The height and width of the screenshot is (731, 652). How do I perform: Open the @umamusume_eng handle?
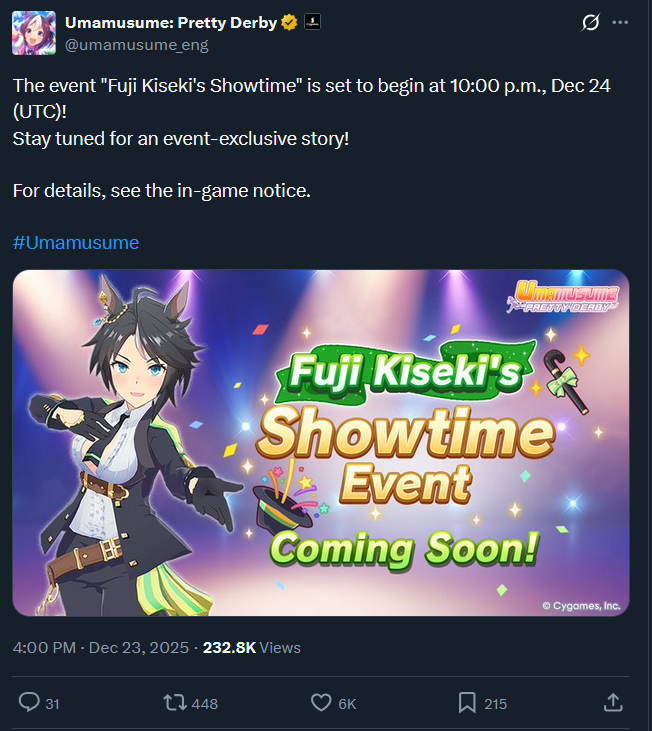pyautogui.click(x=137, y=45)
